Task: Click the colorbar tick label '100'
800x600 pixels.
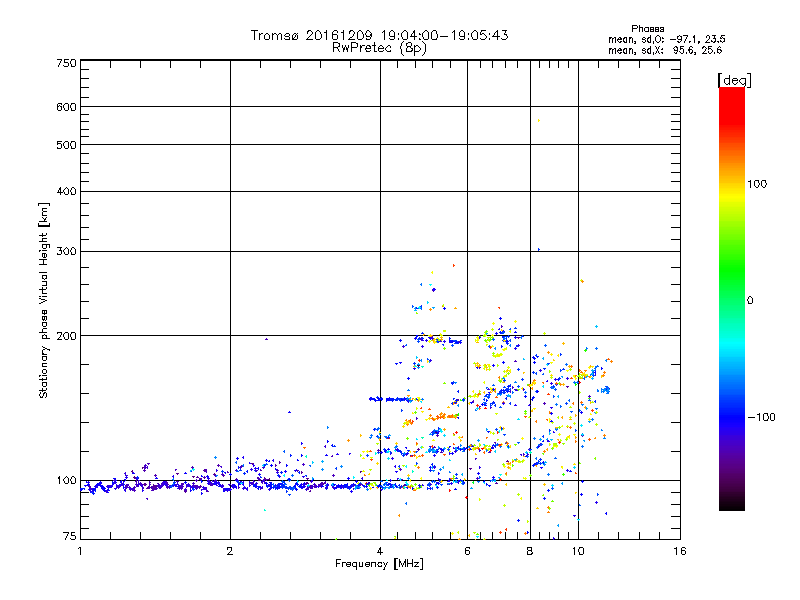Action: click(757, 184)
